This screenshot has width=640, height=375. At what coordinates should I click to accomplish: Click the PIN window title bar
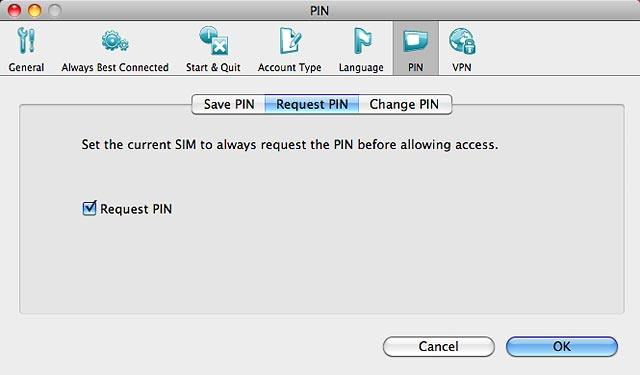pyautogui.click(x=320, y=10)
